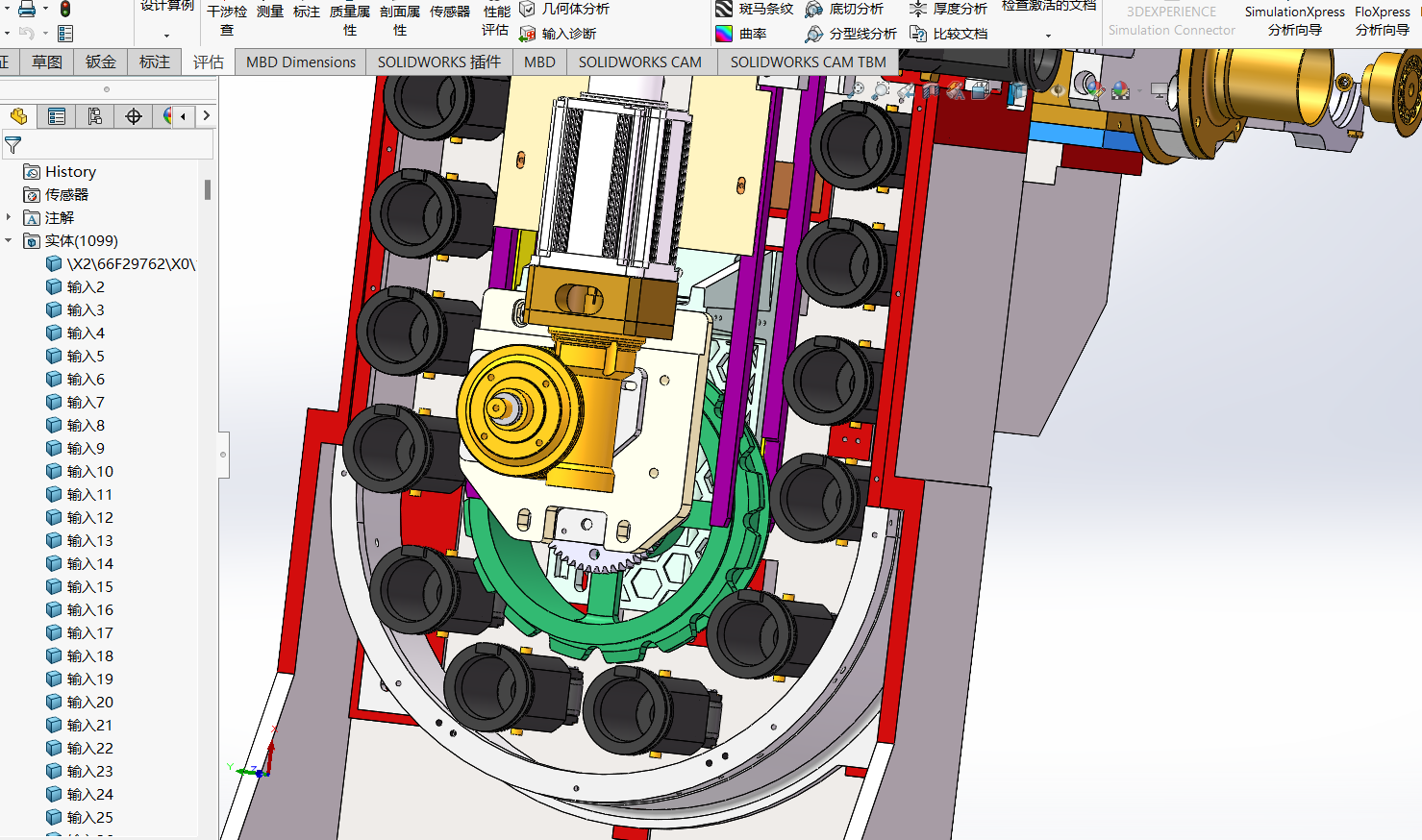Click Previous View icon in the view toolbar
Viewport: 1422px width, 840px height.
tap(907, 90)
